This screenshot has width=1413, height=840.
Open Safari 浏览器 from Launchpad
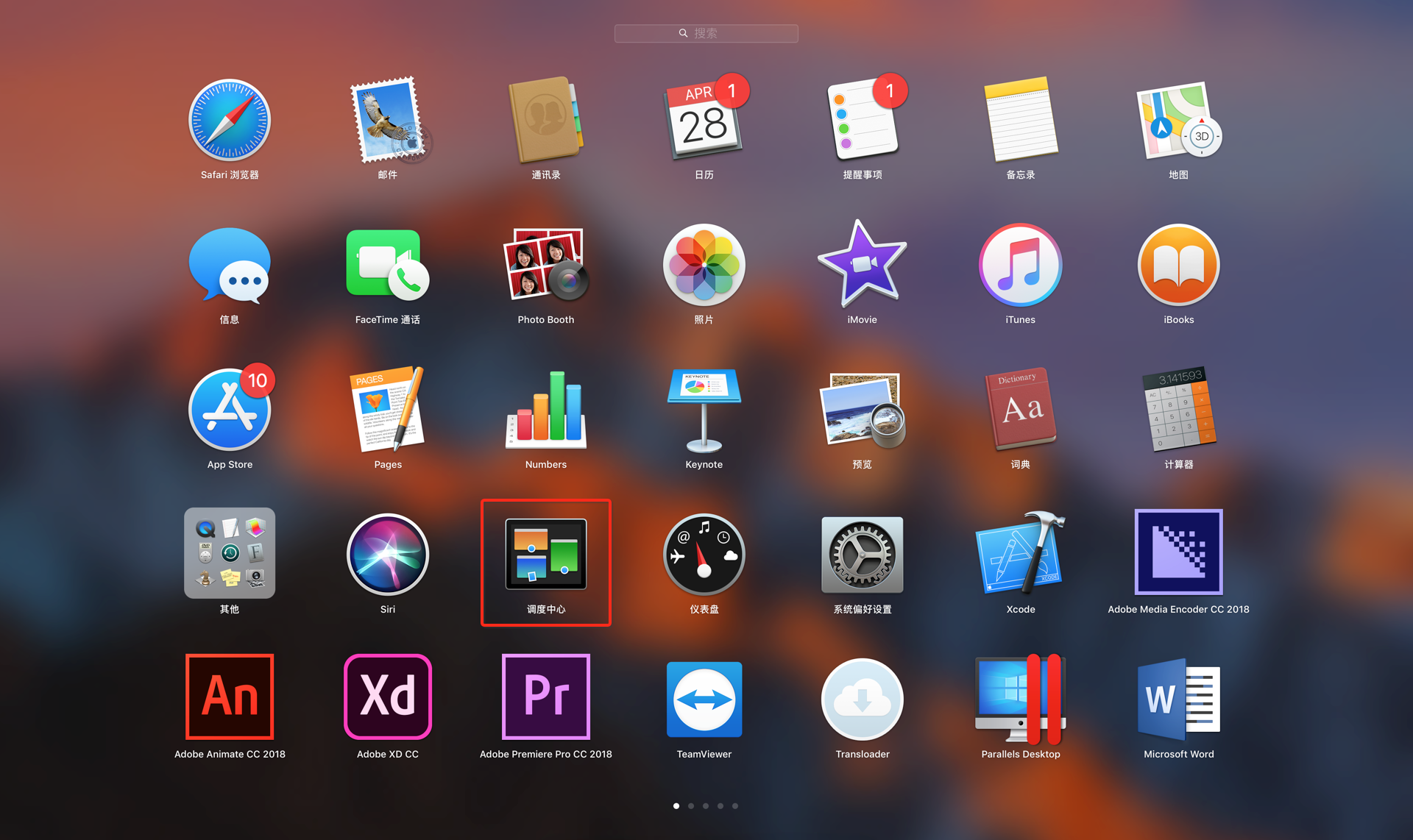pos(230,121)
